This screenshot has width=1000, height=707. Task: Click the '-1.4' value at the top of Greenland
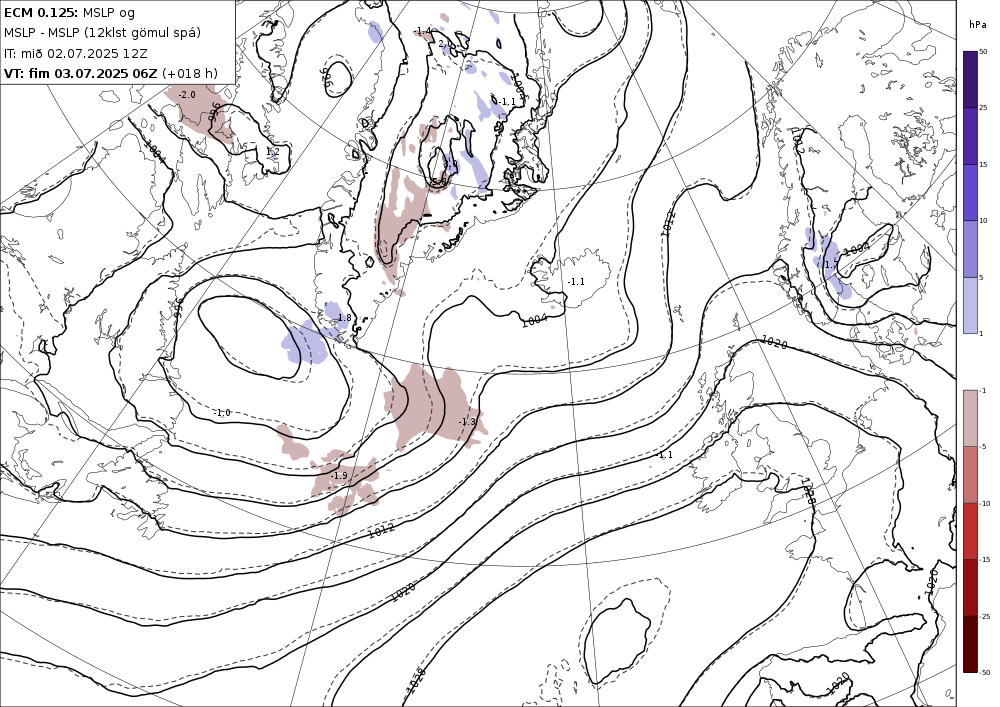tap(422, 31)
